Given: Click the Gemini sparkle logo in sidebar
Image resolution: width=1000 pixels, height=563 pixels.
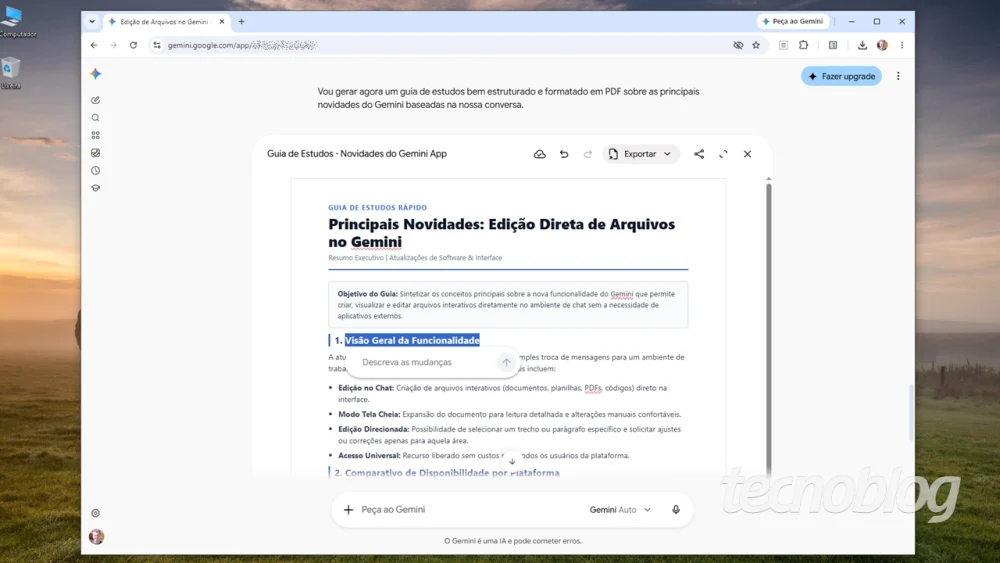Looking at the screenshot, I should [x=96, y=74].
